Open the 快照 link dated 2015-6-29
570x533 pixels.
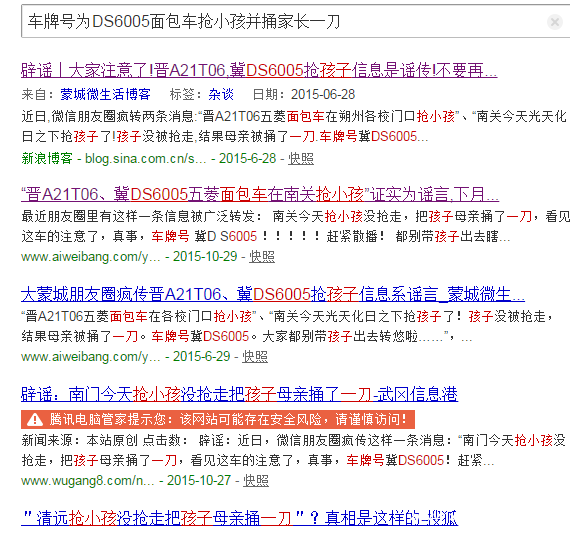[255, 357]
